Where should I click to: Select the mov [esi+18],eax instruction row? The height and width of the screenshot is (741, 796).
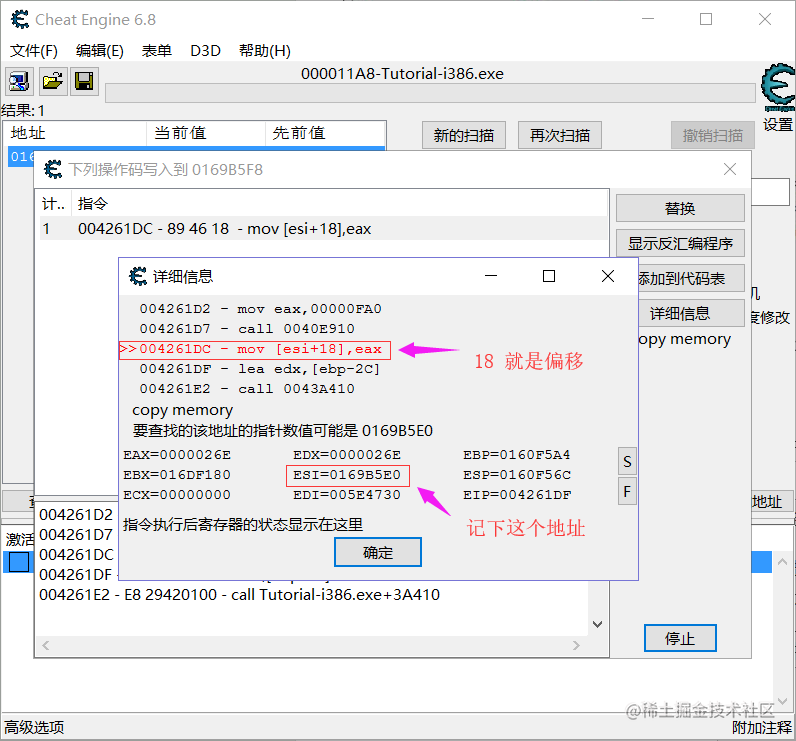coord(323,229)
